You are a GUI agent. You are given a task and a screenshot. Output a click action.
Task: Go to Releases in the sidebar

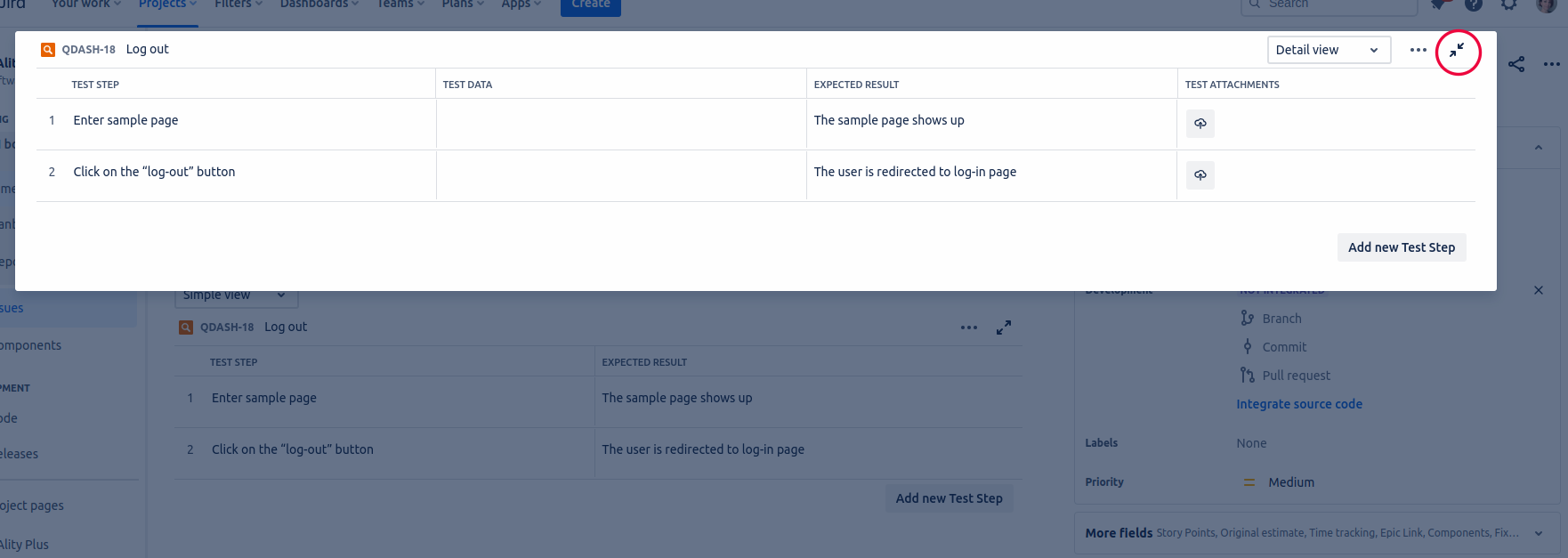20,454
